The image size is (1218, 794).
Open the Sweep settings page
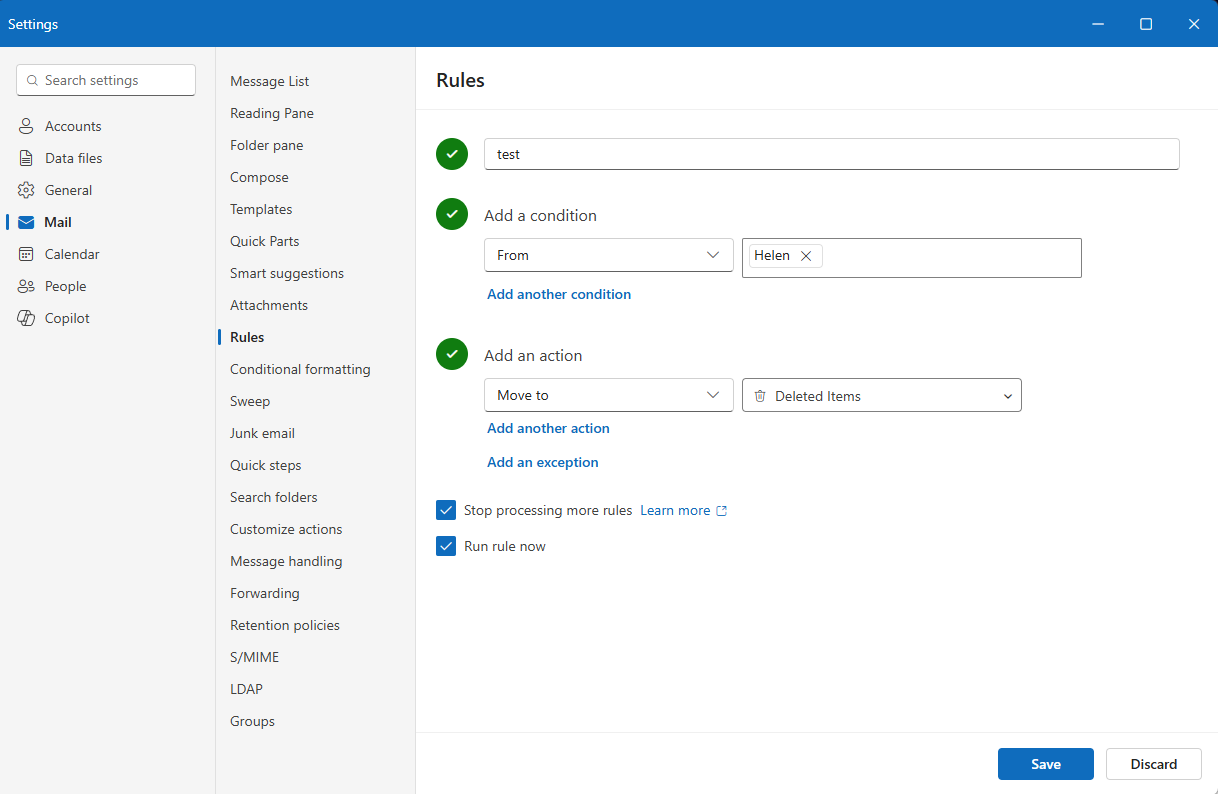click(x=250, y=401)
